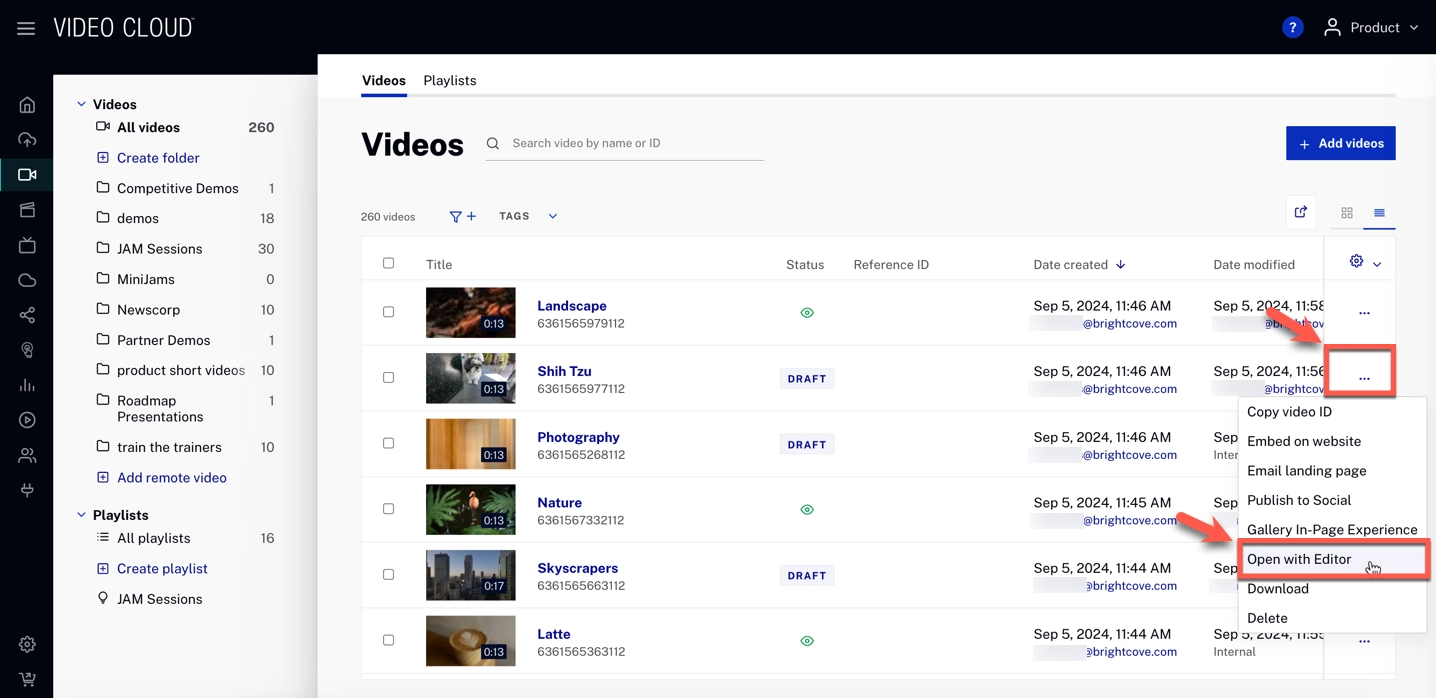1436x698 pixels.
Task: Open the help question mark icon
Action: coord(1292,28)
